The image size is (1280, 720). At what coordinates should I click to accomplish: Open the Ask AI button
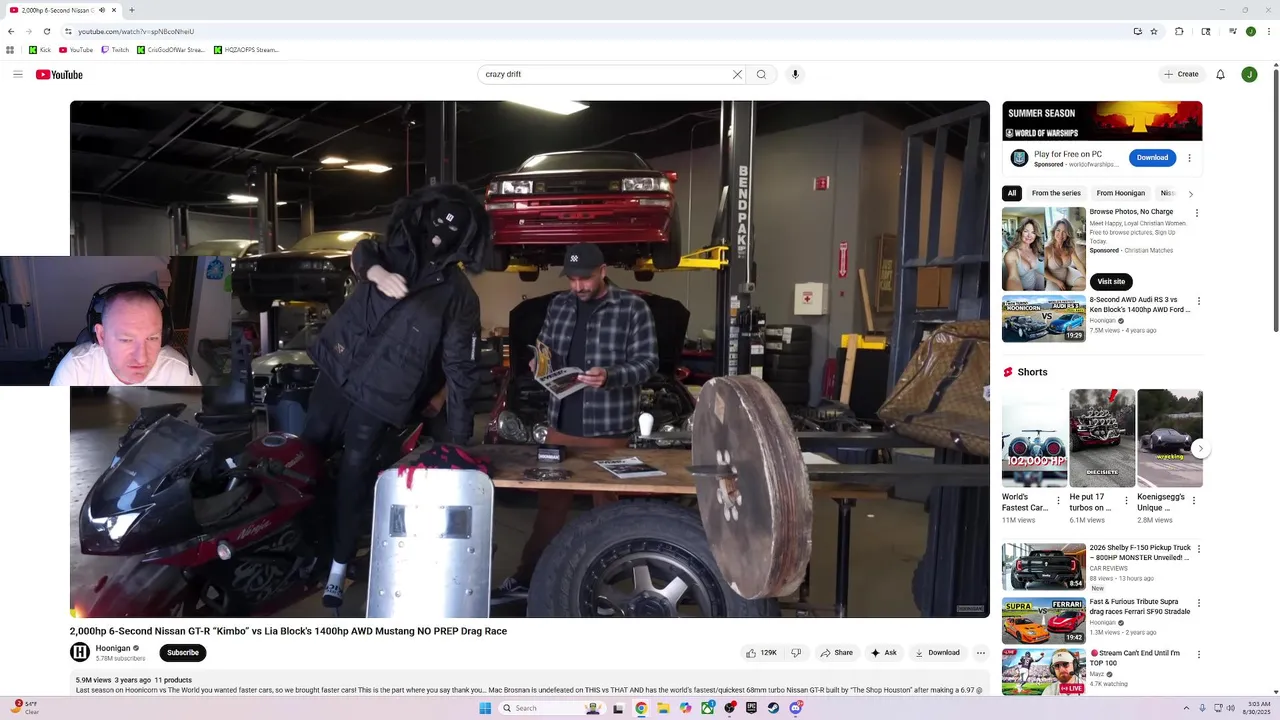point(884,653)
